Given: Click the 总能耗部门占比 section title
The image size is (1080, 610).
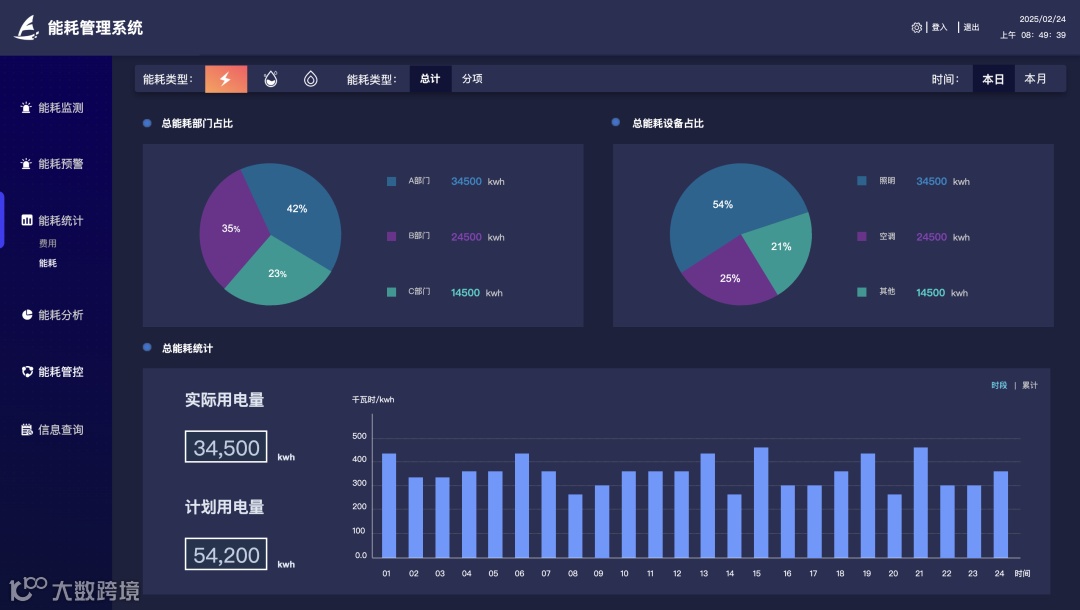Looking at the screenshot, I should click(x=197, y=123).
